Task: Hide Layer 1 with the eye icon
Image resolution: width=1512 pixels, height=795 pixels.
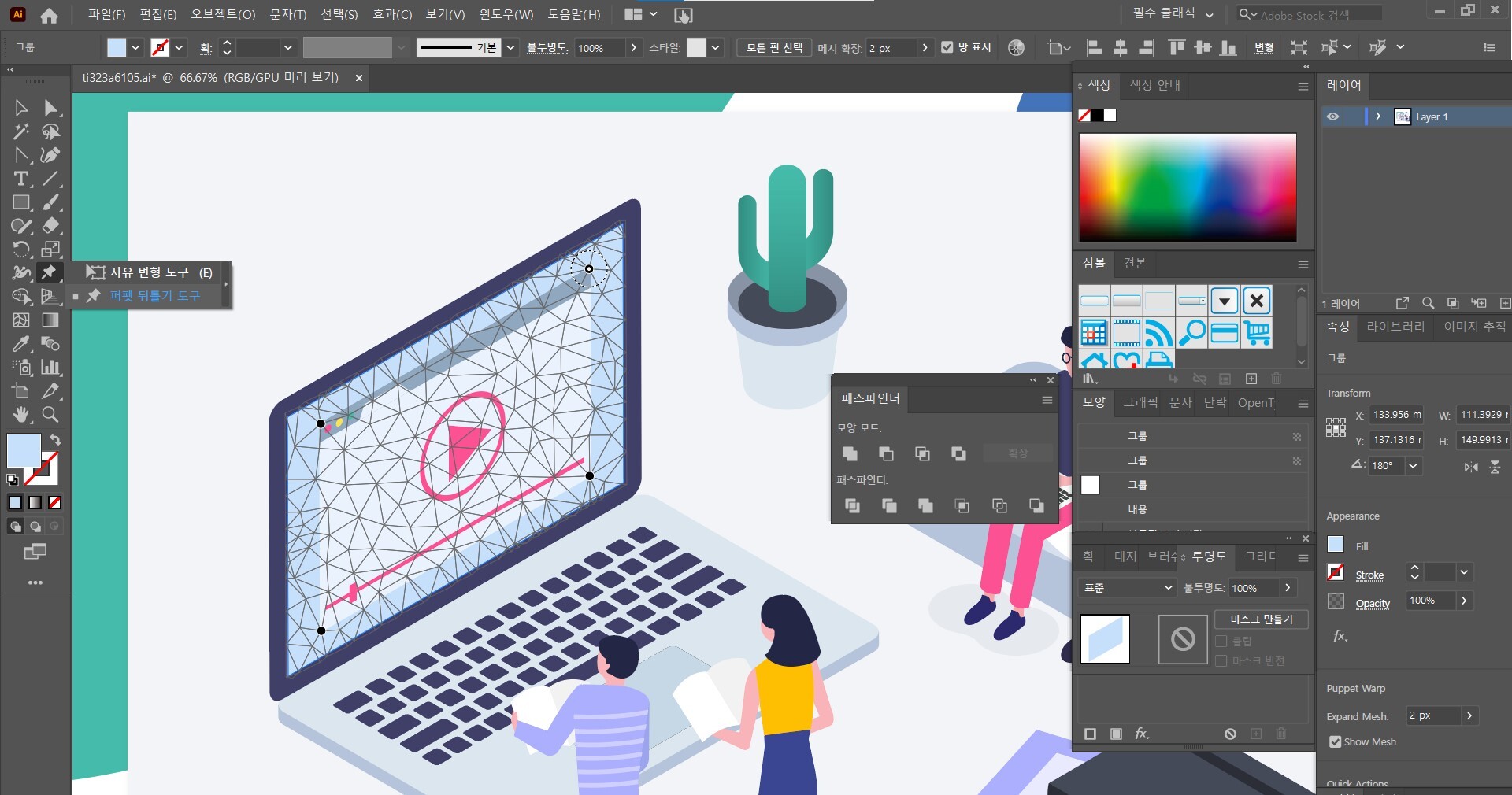Action: click(x=1332, y=116)
